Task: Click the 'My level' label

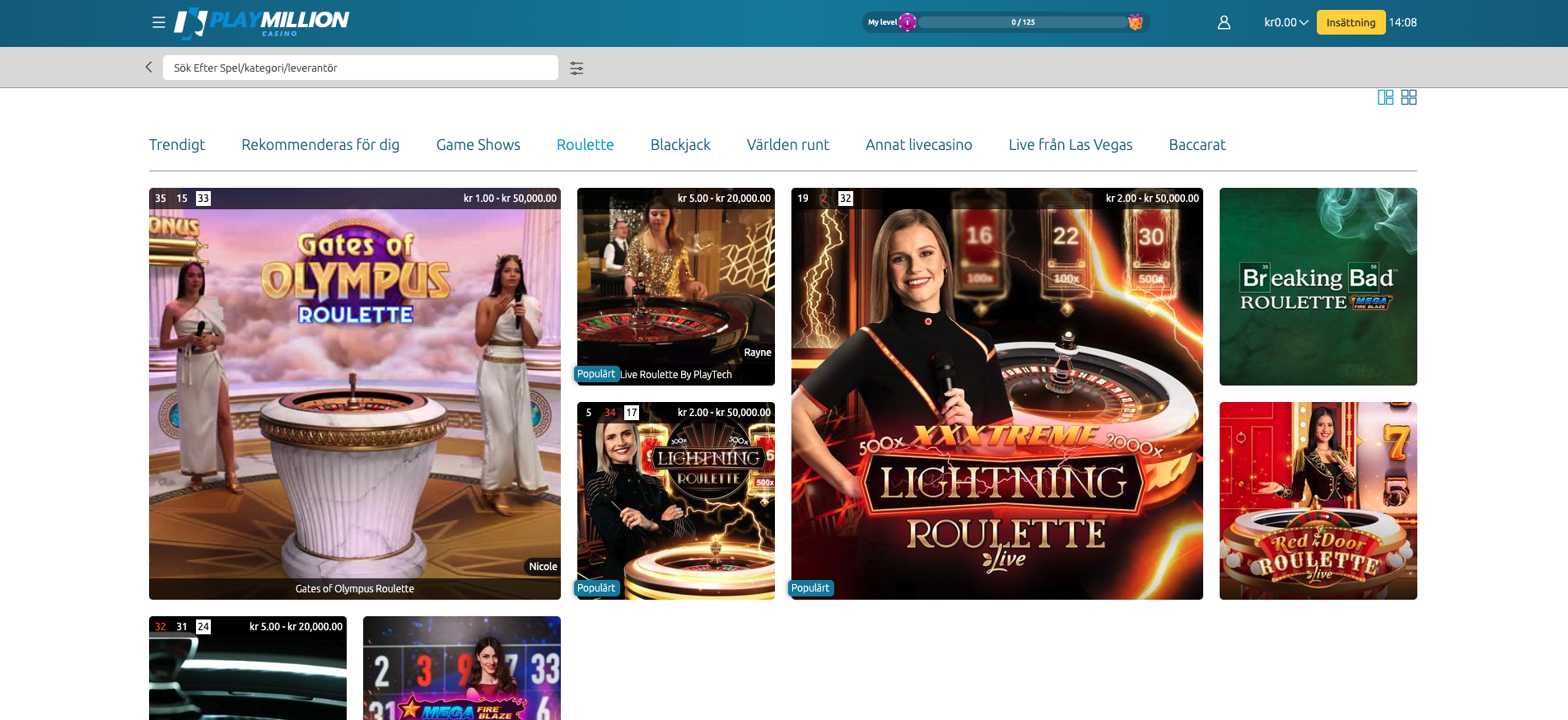Action: (882, 22)
